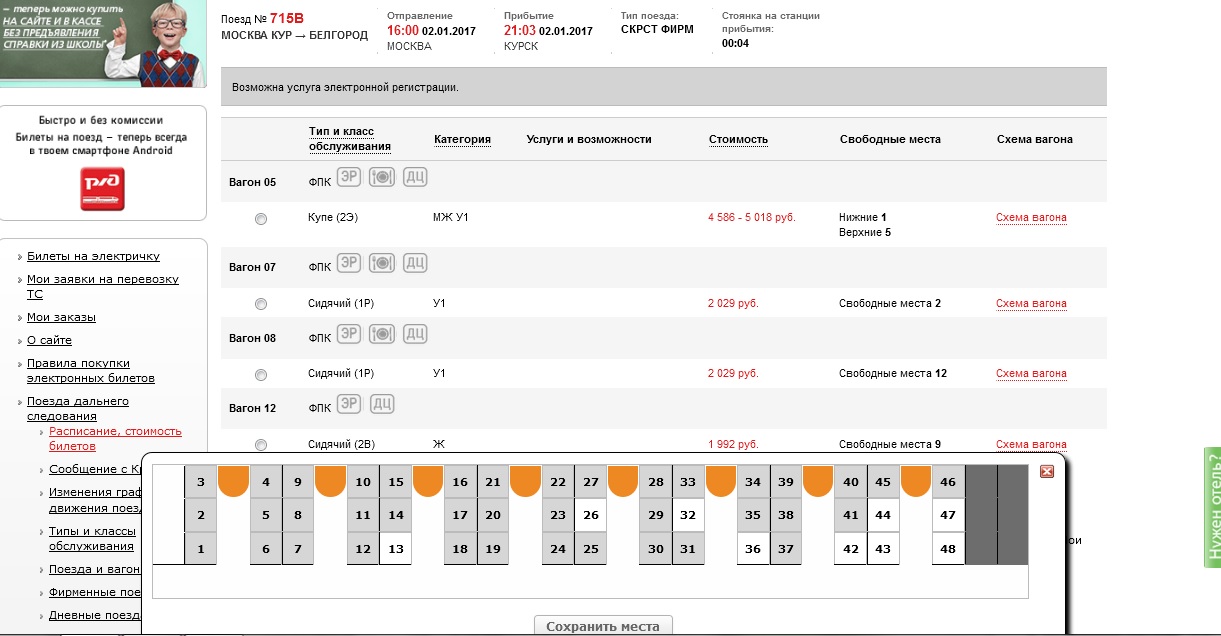Click the dining service icon for Вагон 05
Image resolution: width=1221 pixels, height=636 pixels.
[x=382, y=178]
